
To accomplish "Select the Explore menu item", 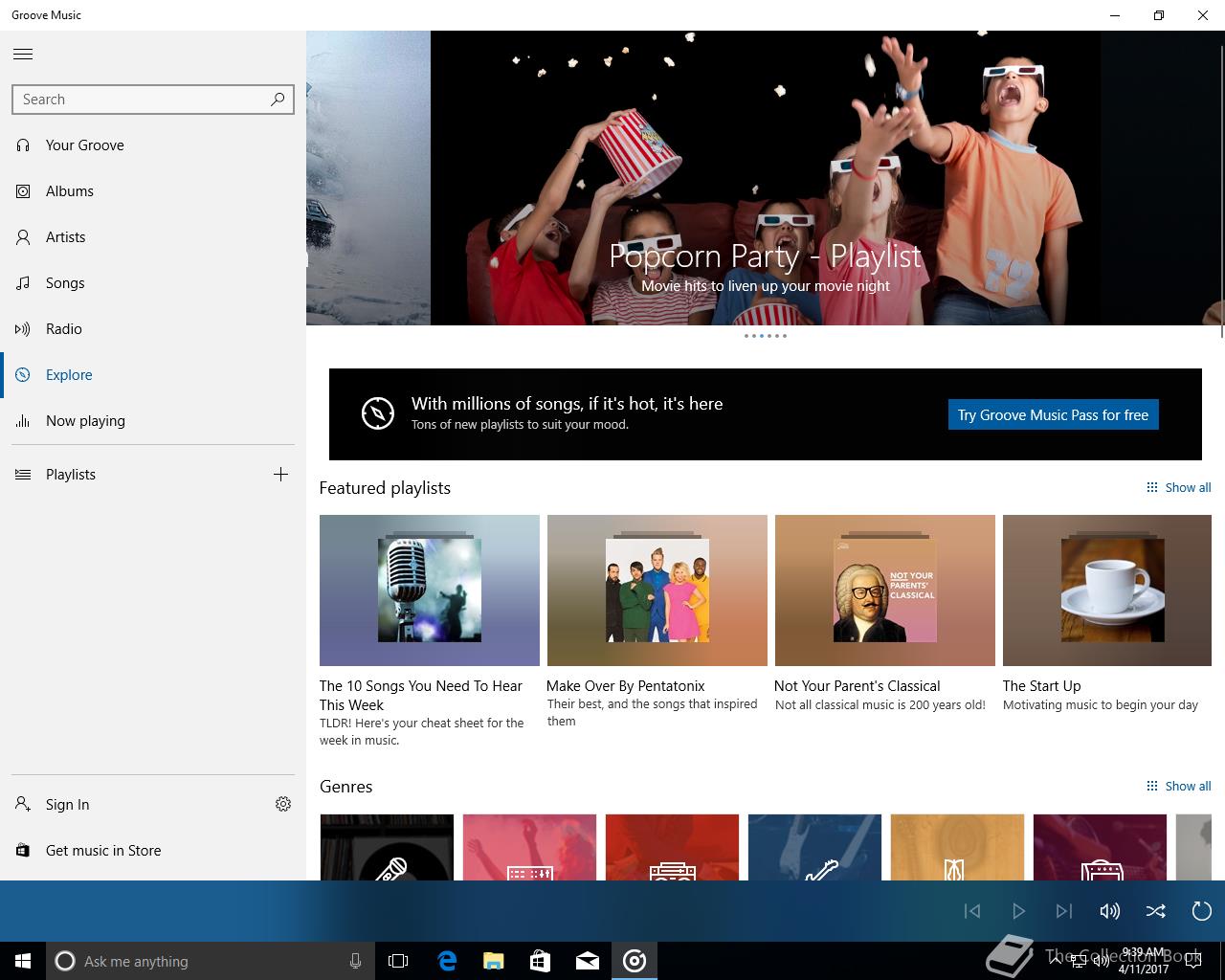I will pos(153,375).
